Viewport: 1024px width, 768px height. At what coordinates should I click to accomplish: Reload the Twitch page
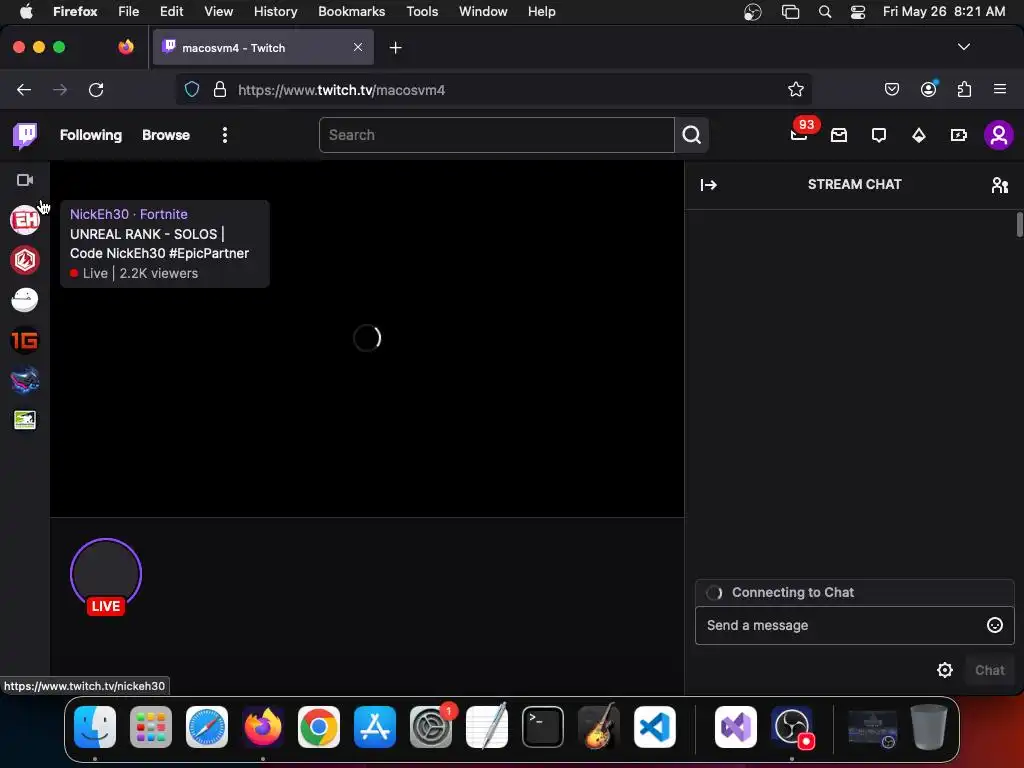pyautogui.click(x=96, y=89)
